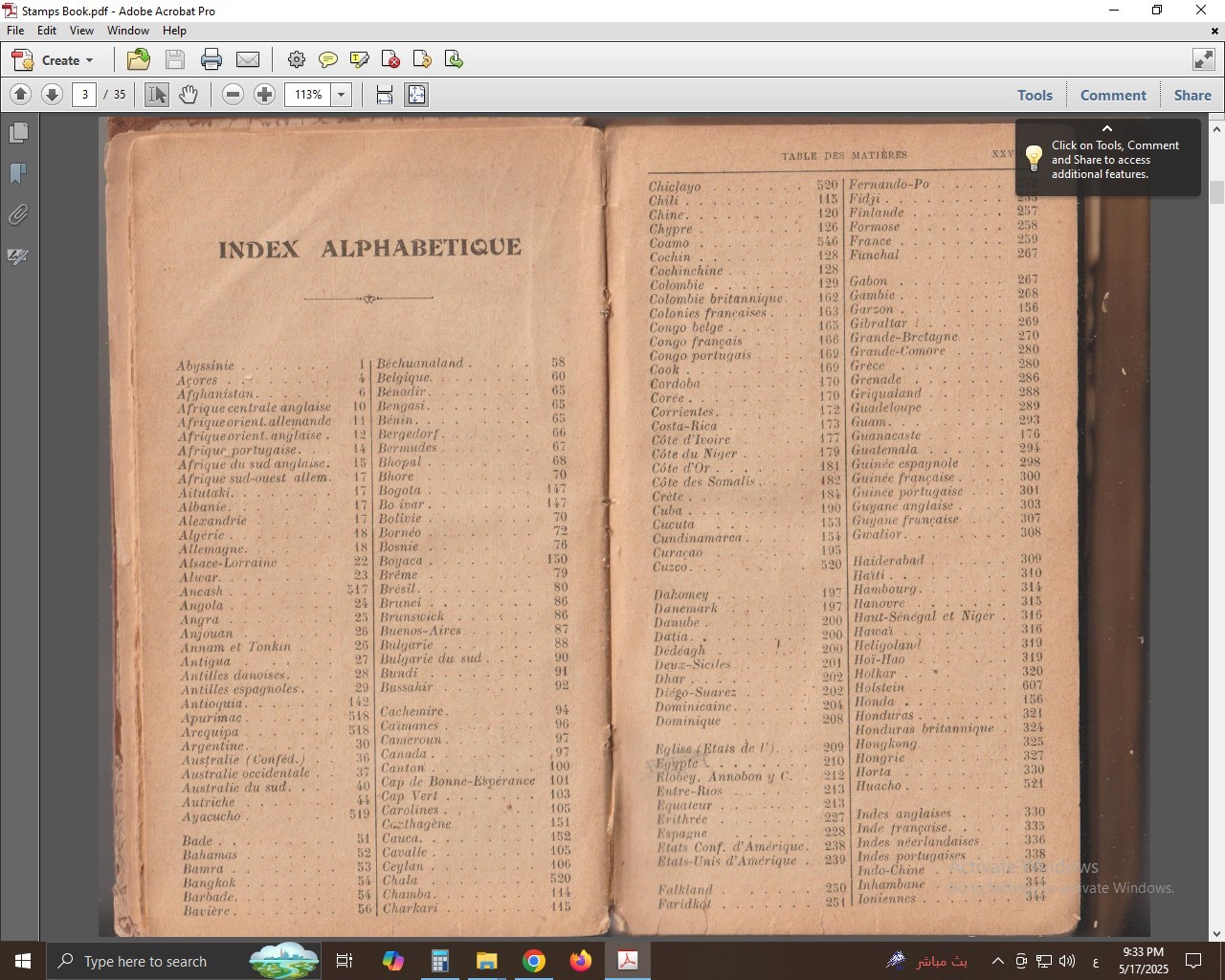Image resolution: width=1225 pixels, height=980 pixels.
Task: Add a sticky note comment
Action: [328, 59]
